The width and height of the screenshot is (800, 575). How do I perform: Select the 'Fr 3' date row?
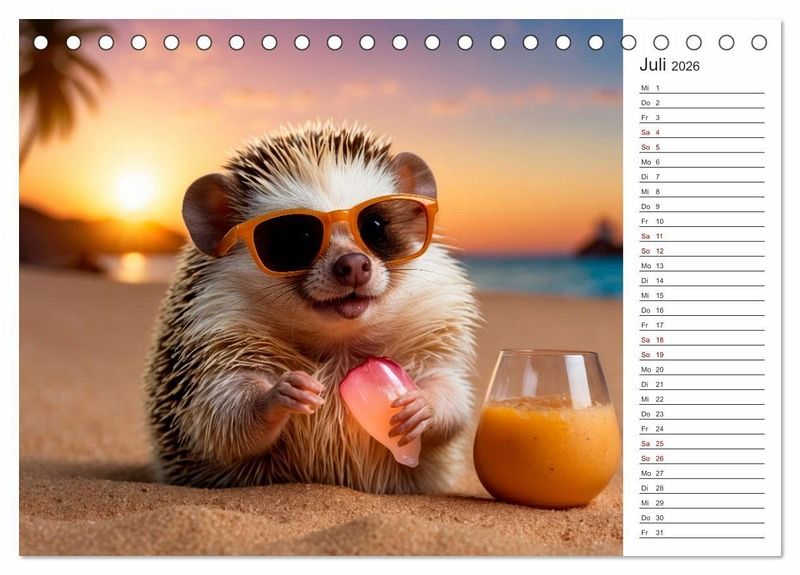pos(702,117)
